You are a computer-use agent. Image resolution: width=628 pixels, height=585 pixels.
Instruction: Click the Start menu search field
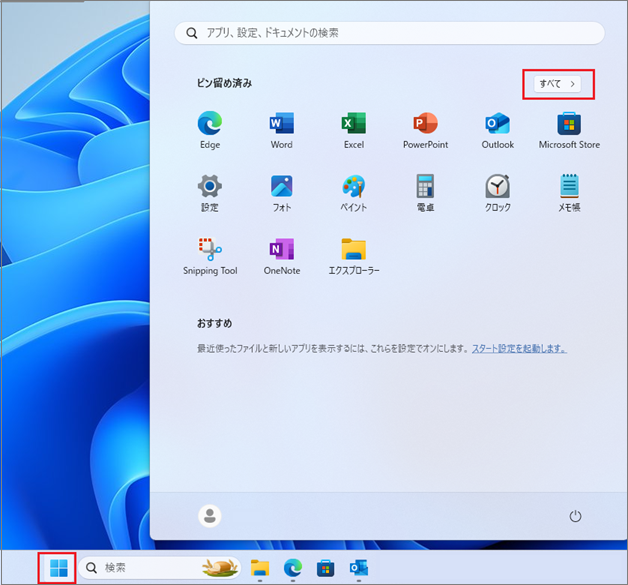[390, 33]
